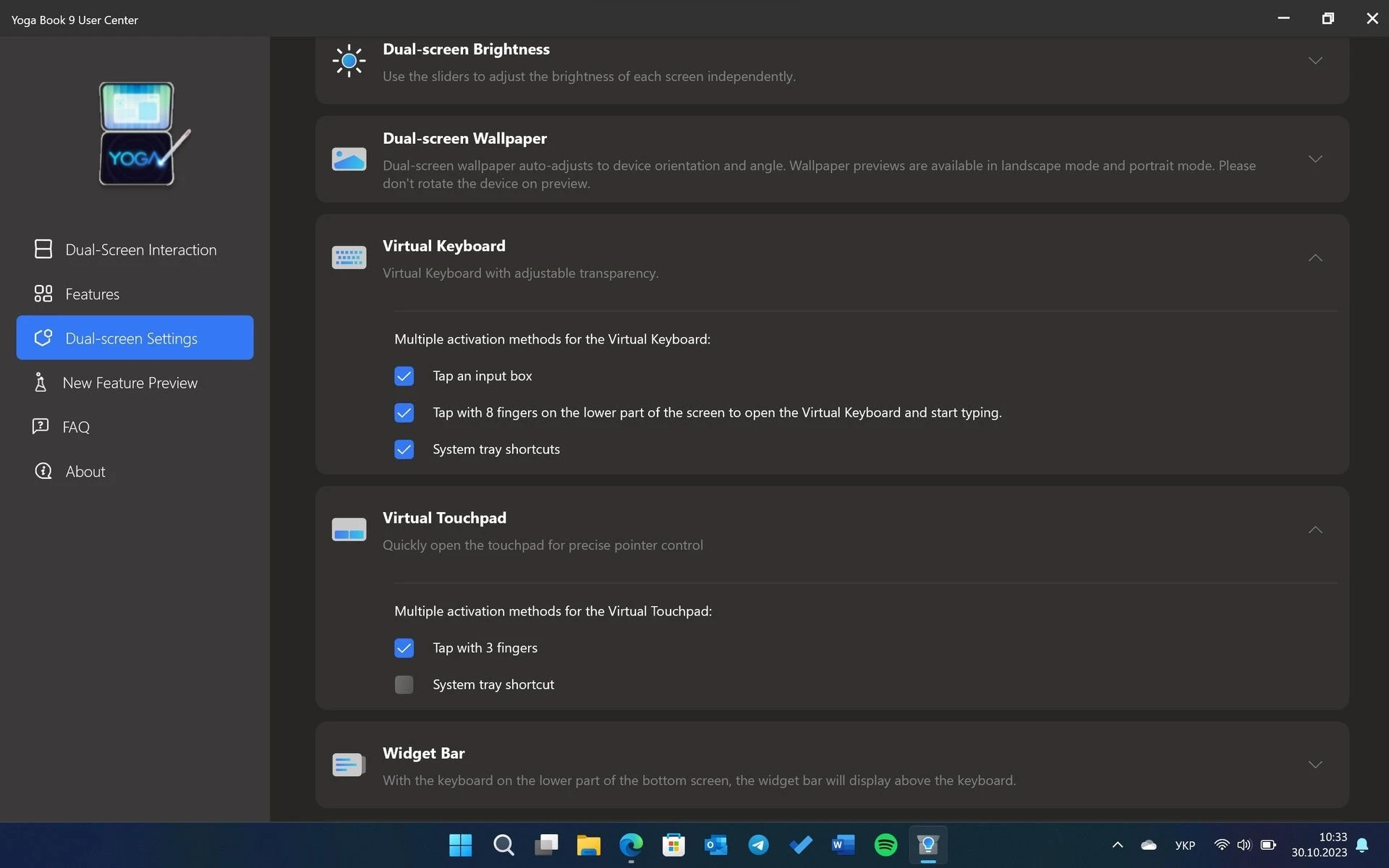Open Microsoft To Do from taskbar
This screenshot has height=868, width=1389.
801,845
